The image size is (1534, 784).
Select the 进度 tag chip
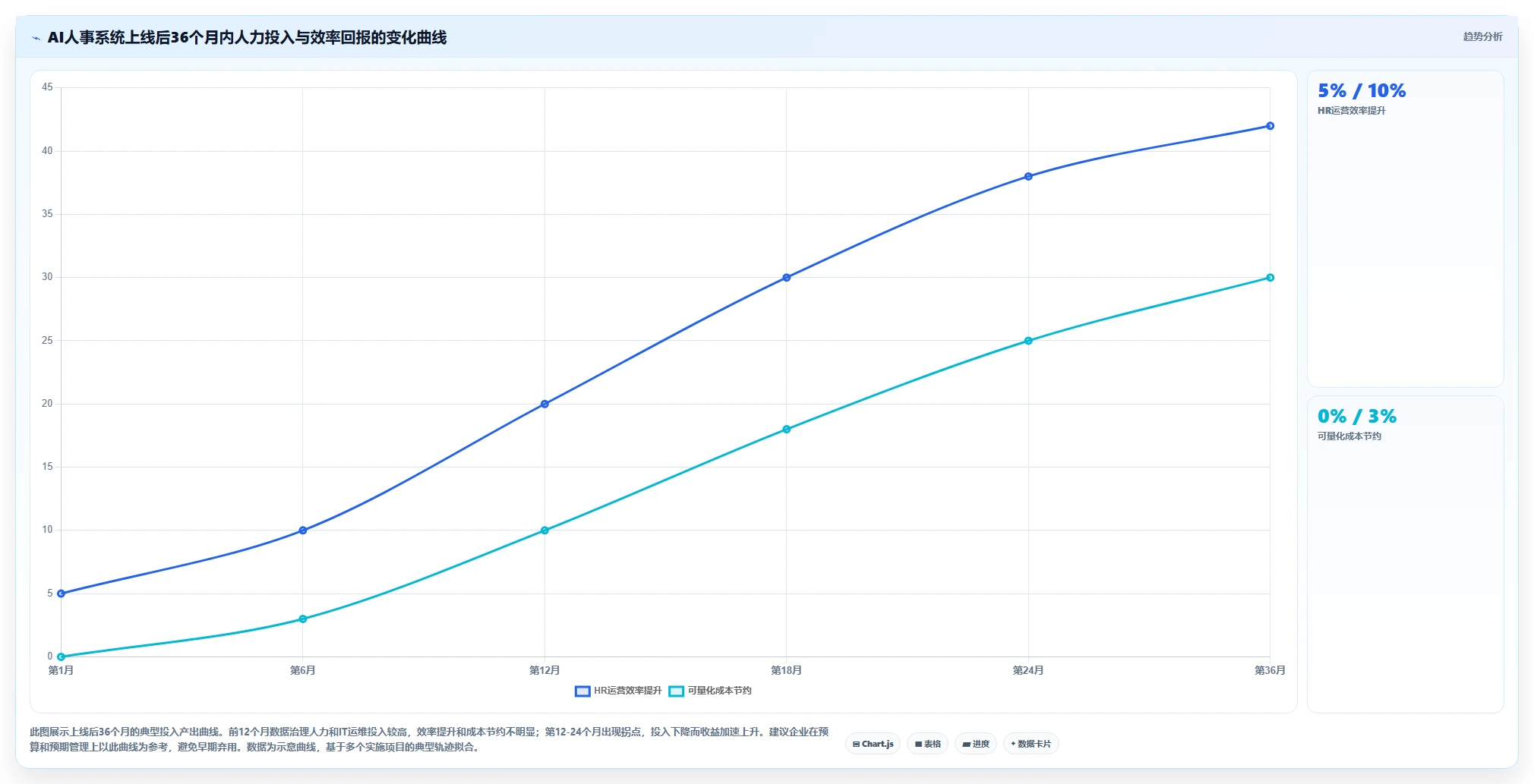coord(976,744)
